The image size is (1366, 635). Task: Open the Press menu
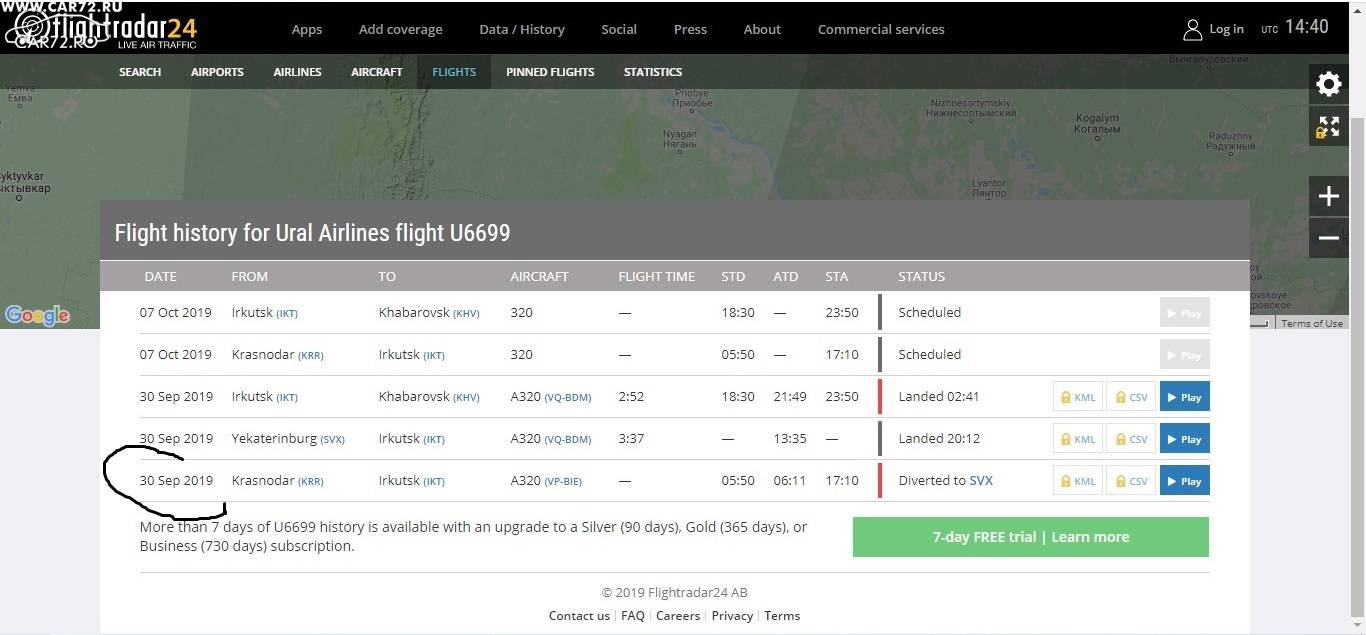pos(690,29)
